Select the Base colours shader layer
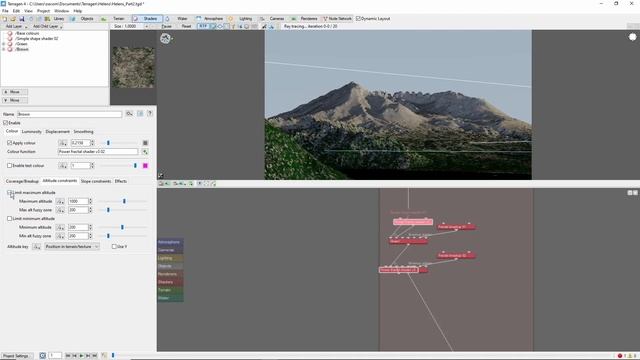The width and height of the screenshot is (640, 360). pyautogui.click(x=27, y=33)
